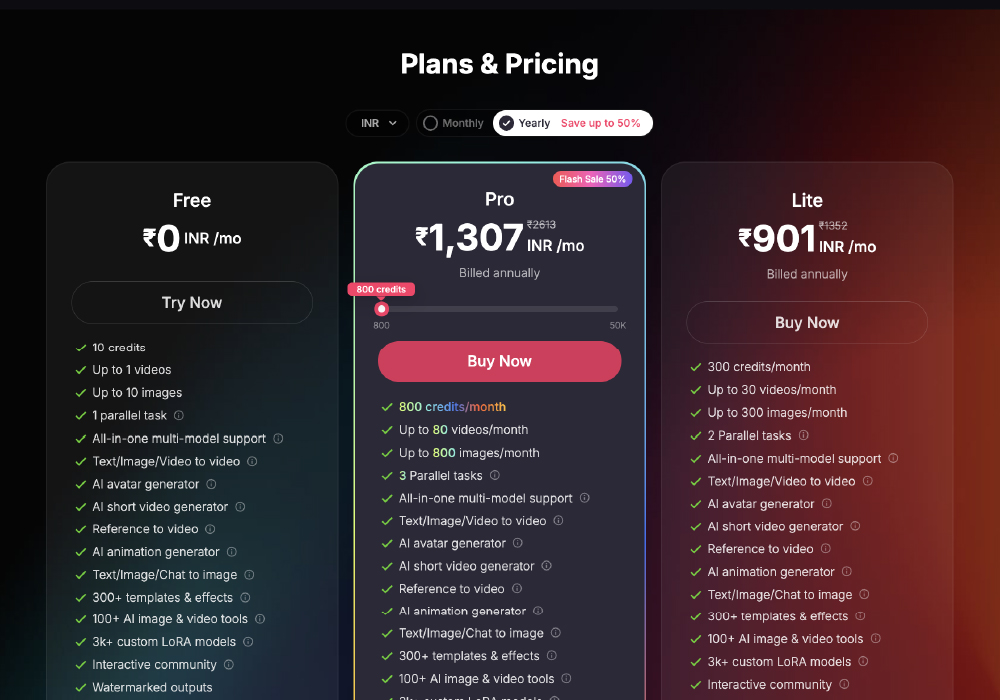1000x700 pixels.
Task: Show info for Pro Reference to video
Action: point(517,589)
